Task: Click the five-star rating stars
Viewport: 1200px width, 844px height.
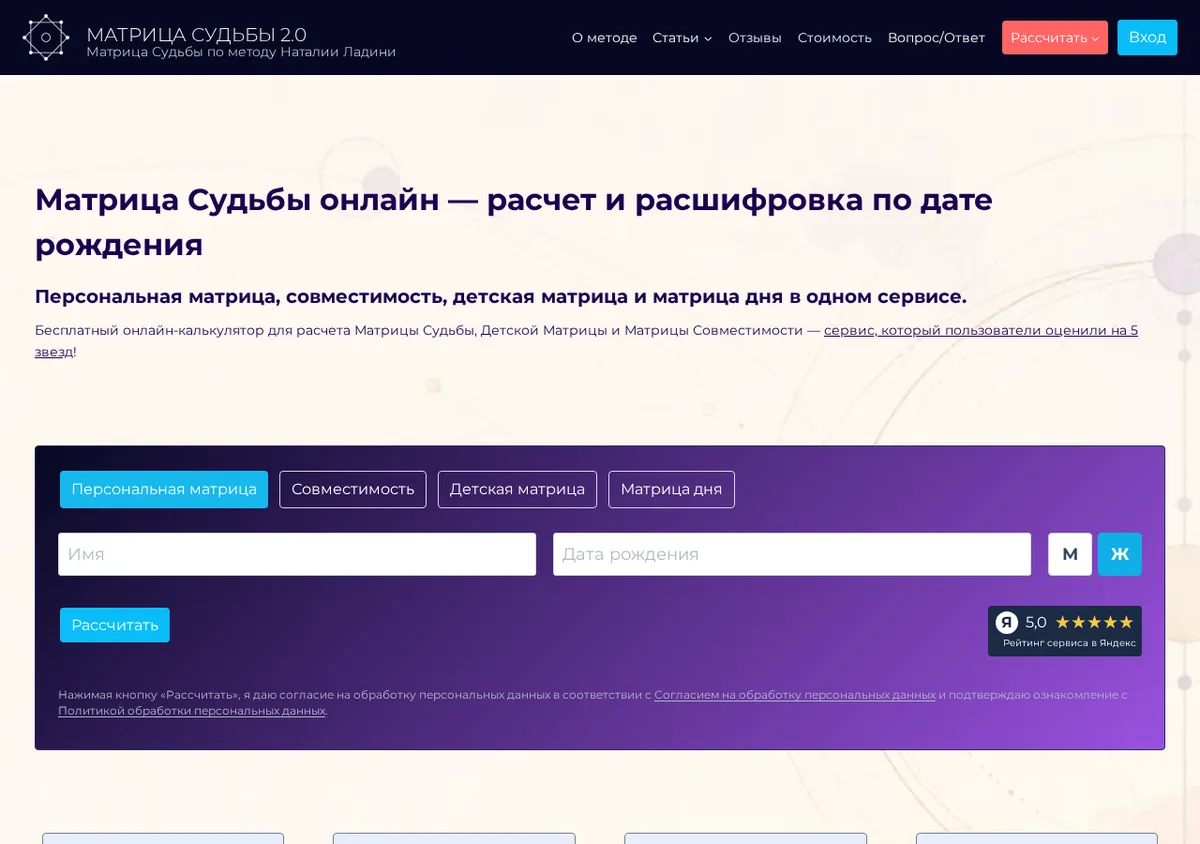Action: point(1094,622)
